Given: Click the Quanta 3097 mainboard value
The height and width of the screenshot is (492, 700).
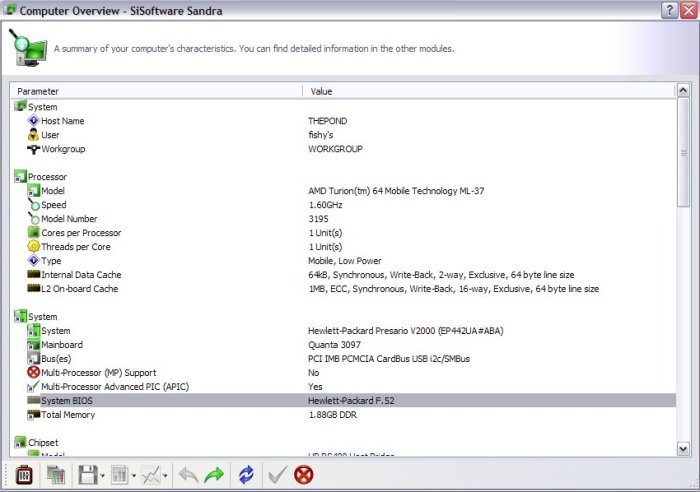Looking at the screenshot, I should [334, 345].
